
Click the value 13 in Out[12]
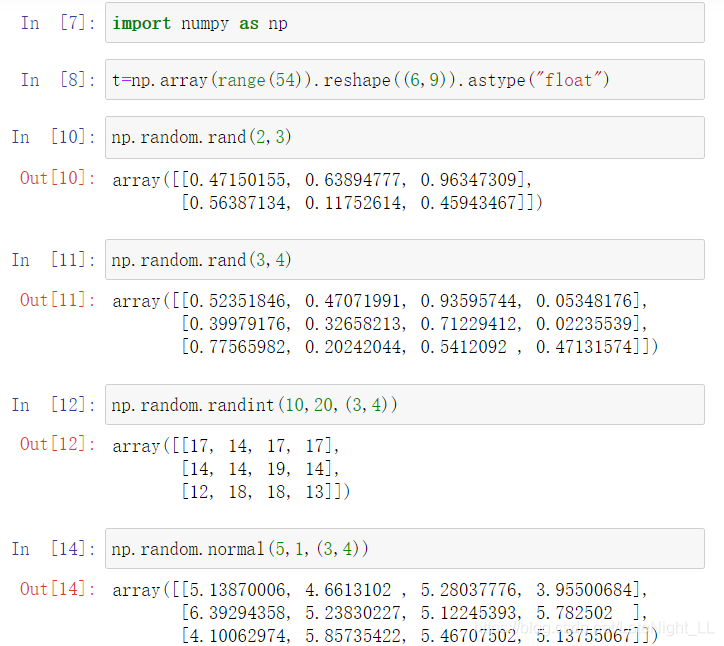click(314, 492)
